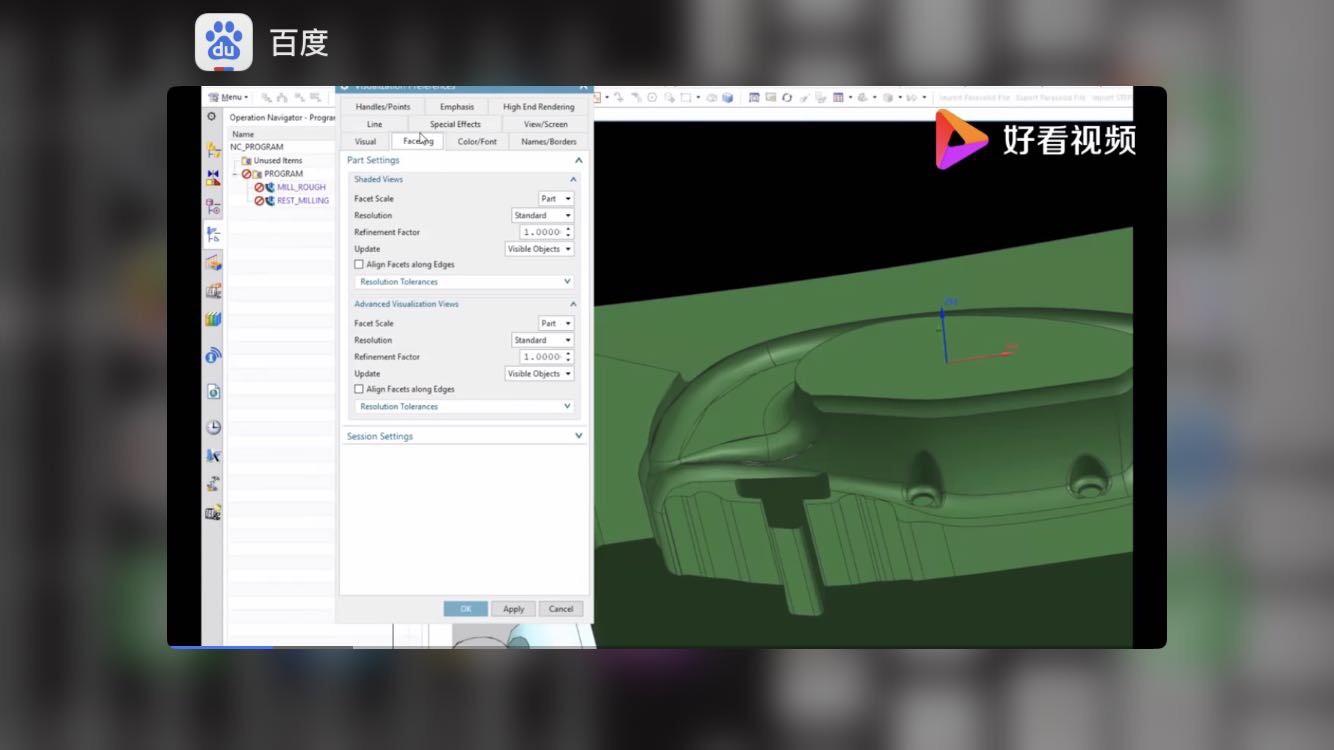Open Shaded Views Facet Scale dropdown

pos(556,199)
